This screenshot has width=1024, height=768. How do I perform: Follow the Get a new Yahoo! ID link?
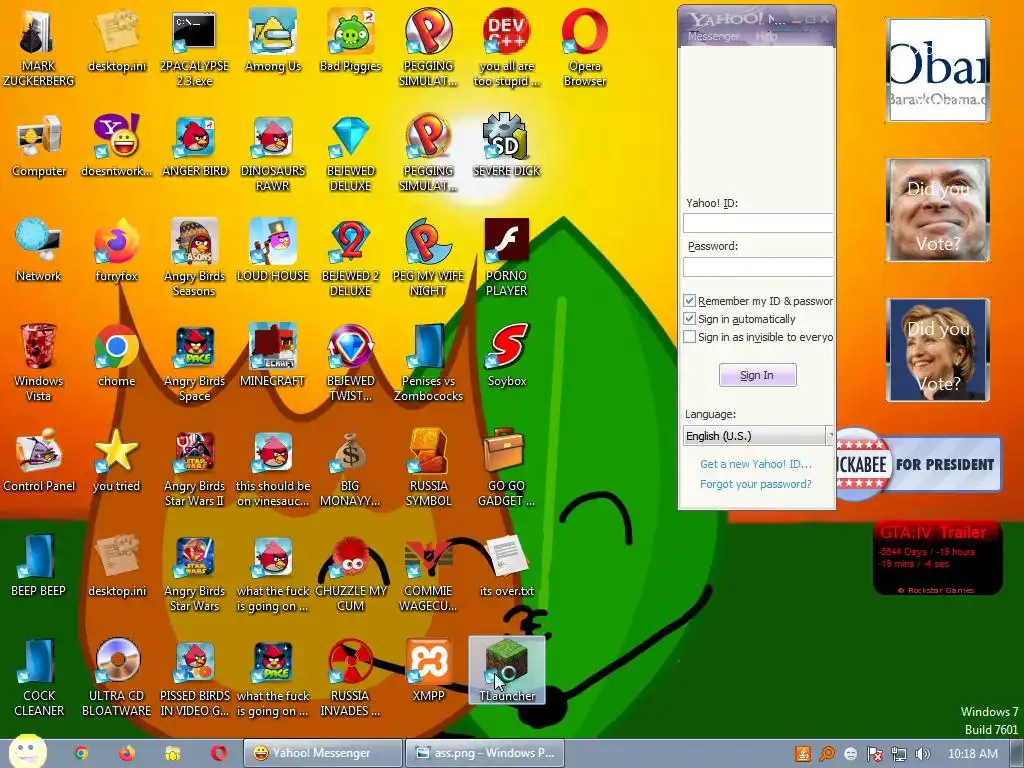click(x=756, y=464)
